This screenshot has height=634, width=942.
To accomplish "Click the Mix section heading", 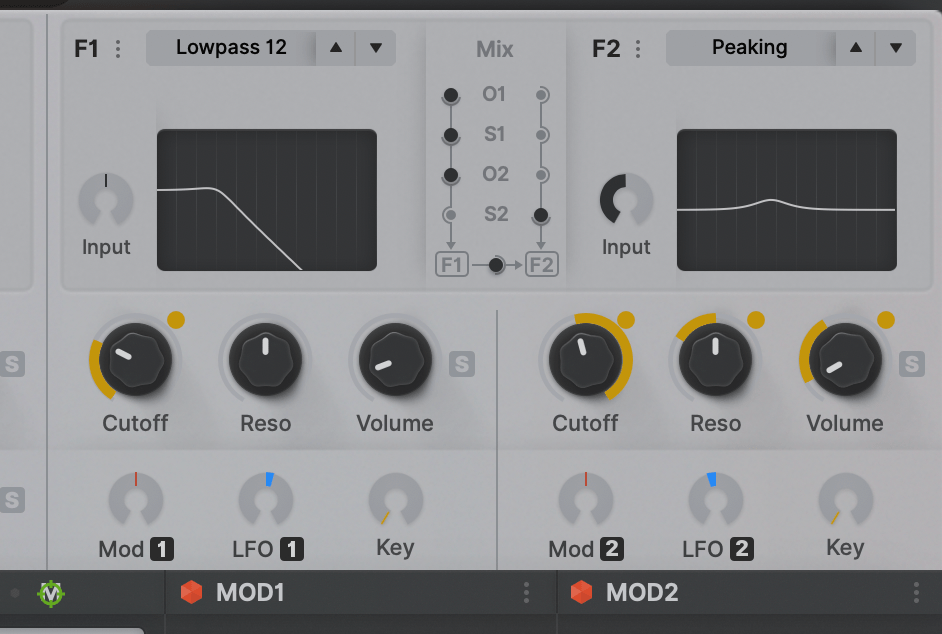I will click(x=495, y=49).
